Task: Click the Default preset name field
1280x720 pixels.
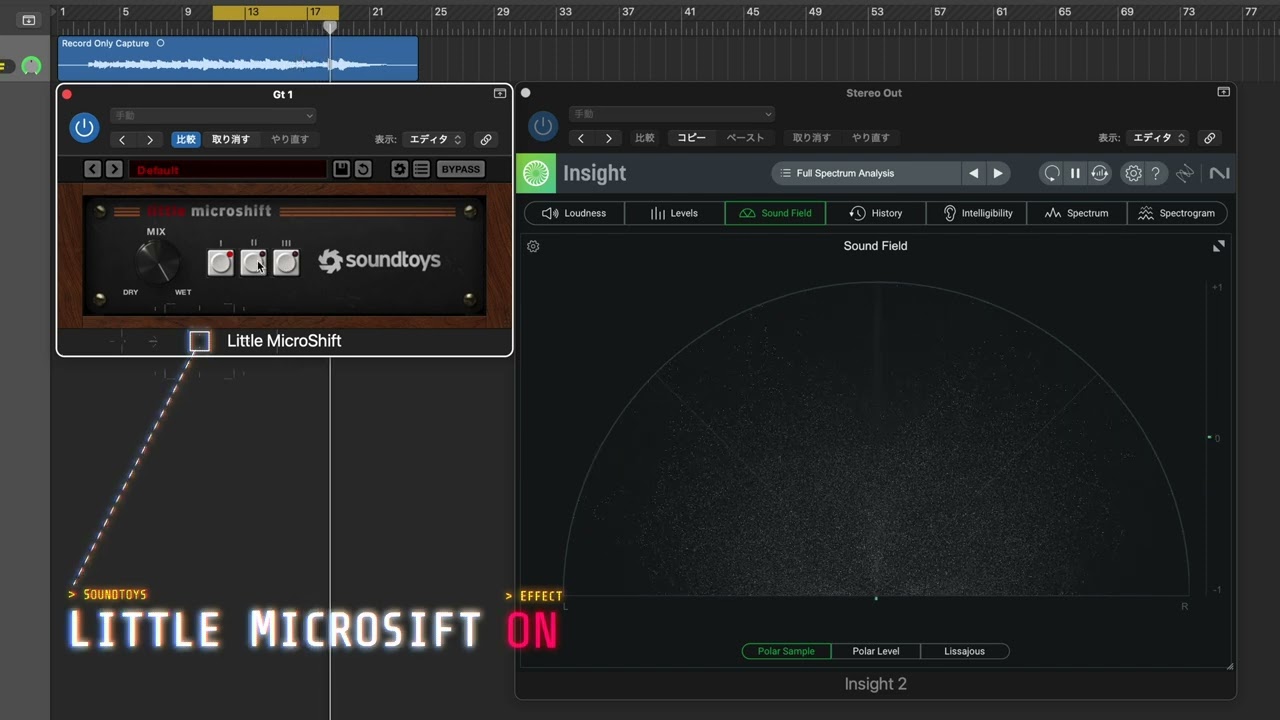Action: pyautogui.click(x=228, y=170)
